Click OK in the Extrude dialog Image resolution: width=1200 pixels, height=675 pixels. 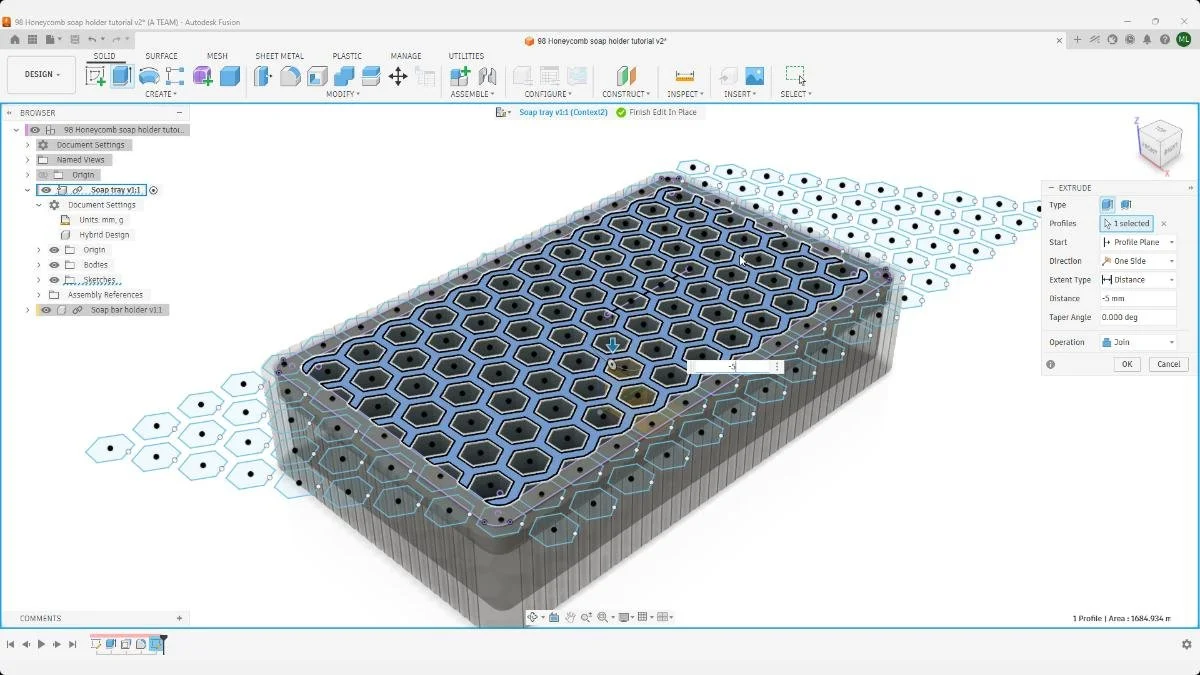click(x=1127, y=364)
